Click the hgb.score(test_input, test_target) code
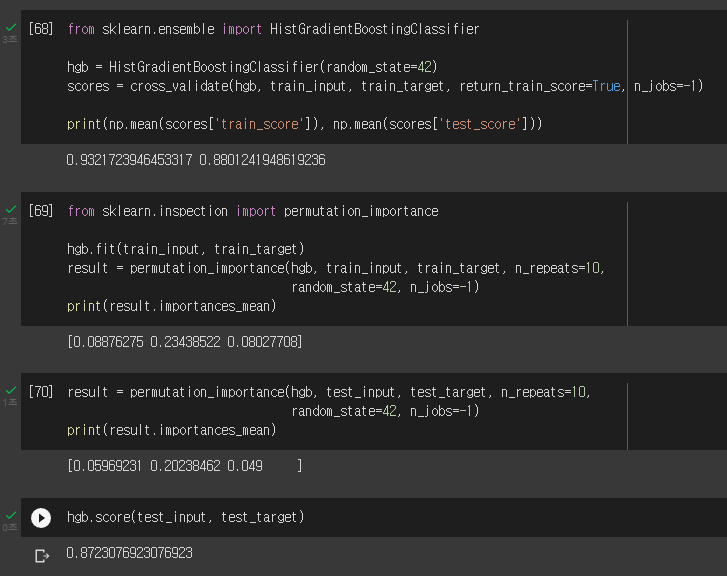Image resolution: width=727 pixels, height=576 pixels. (186, 517)
